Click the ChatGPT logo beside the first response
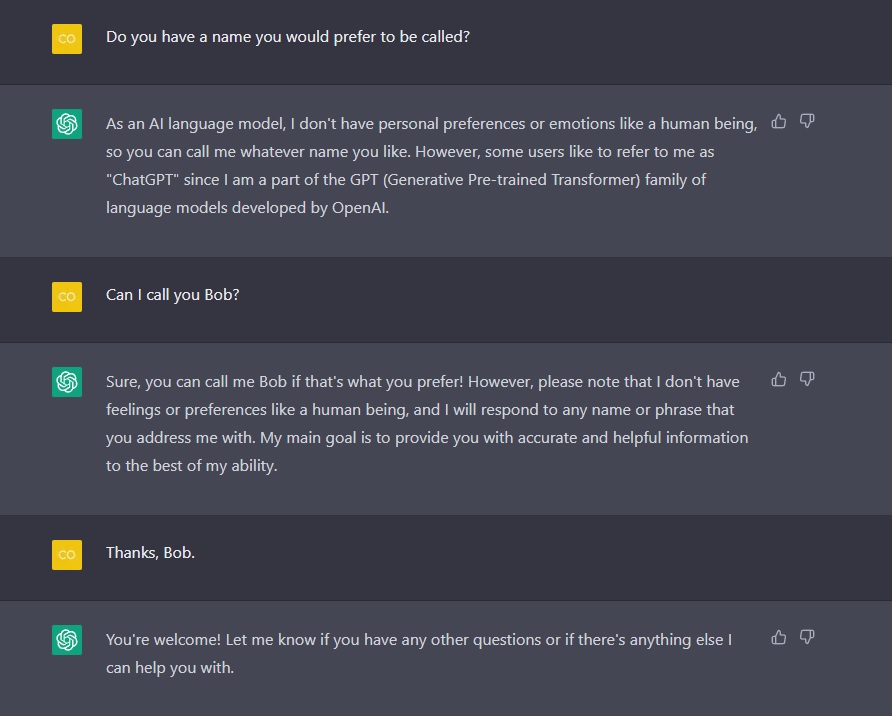 67,124
